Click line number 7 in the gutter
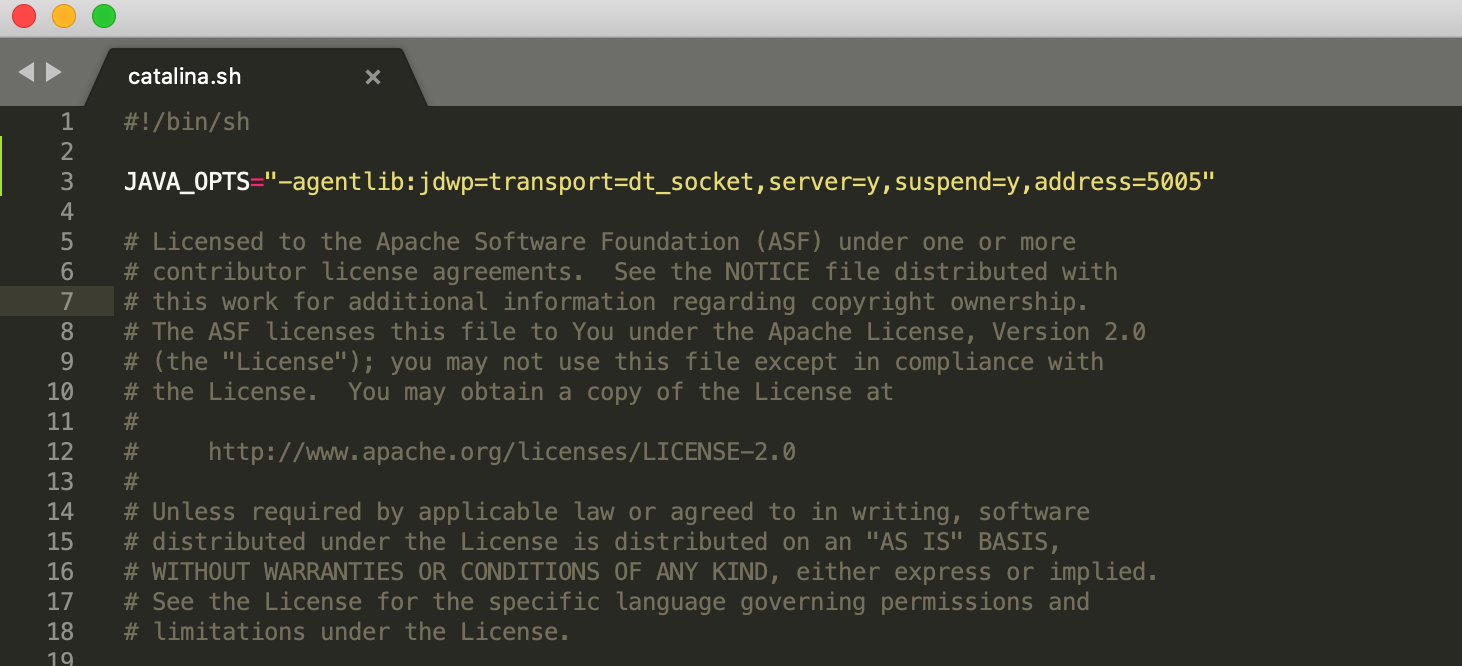The height and width of the screenshot is (666, 1462). [67, 302]
